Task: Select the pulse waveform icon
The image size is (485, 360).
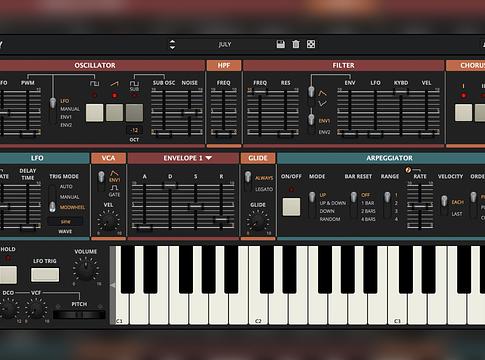Action: pos(95,83)
